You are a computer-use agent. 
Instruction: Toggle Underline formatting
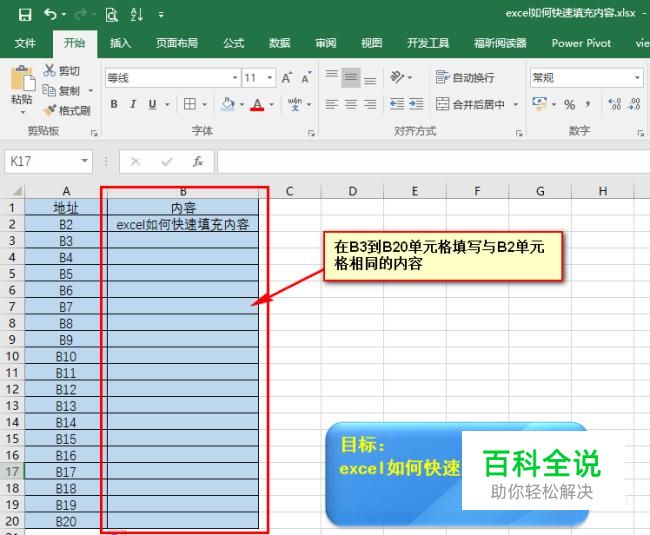pos(153,104)
